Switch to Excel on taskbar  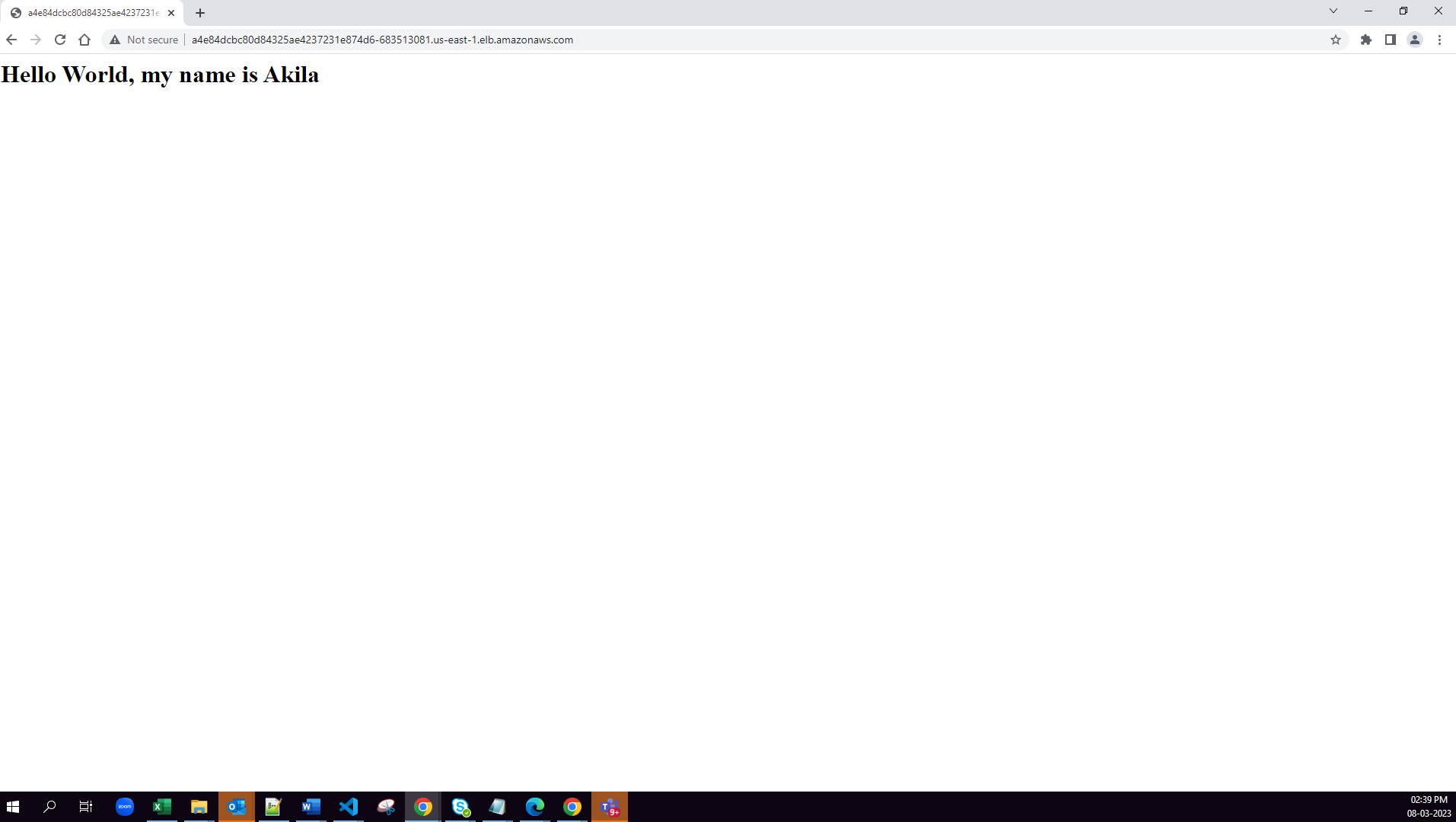pos(162,807)
